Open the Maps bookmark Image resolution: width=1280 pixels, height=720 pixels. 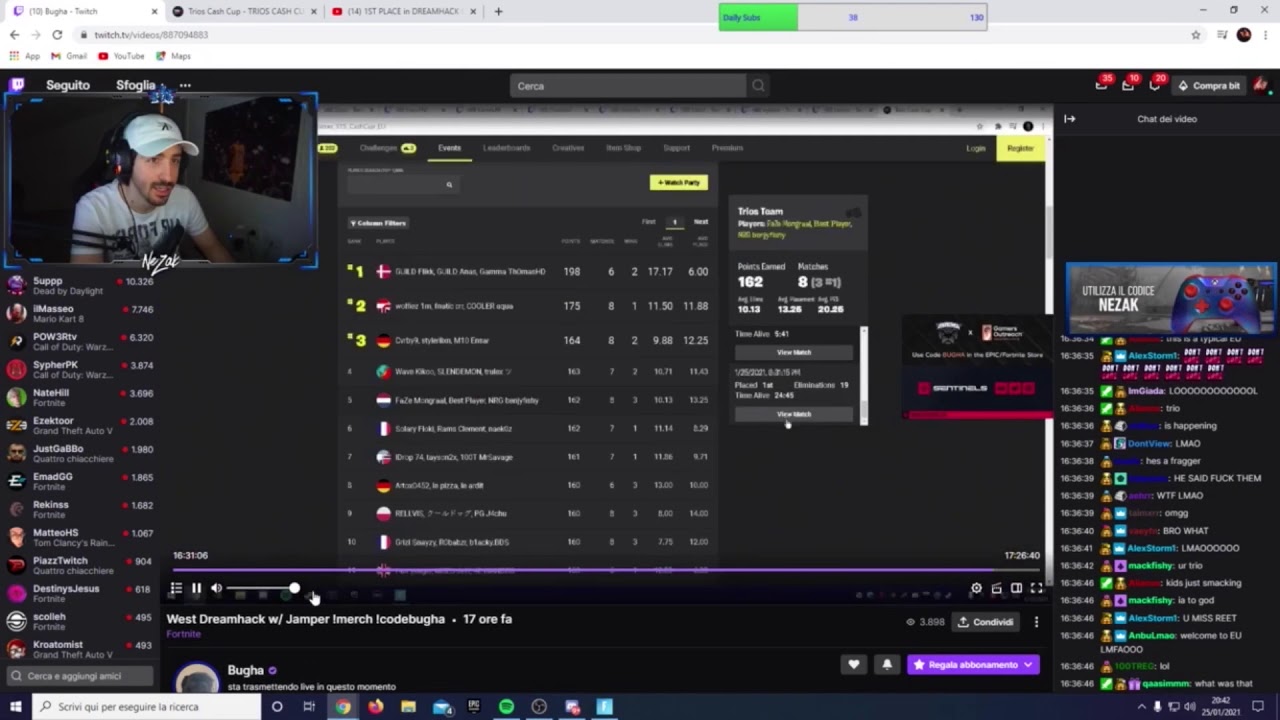point(173,56)
